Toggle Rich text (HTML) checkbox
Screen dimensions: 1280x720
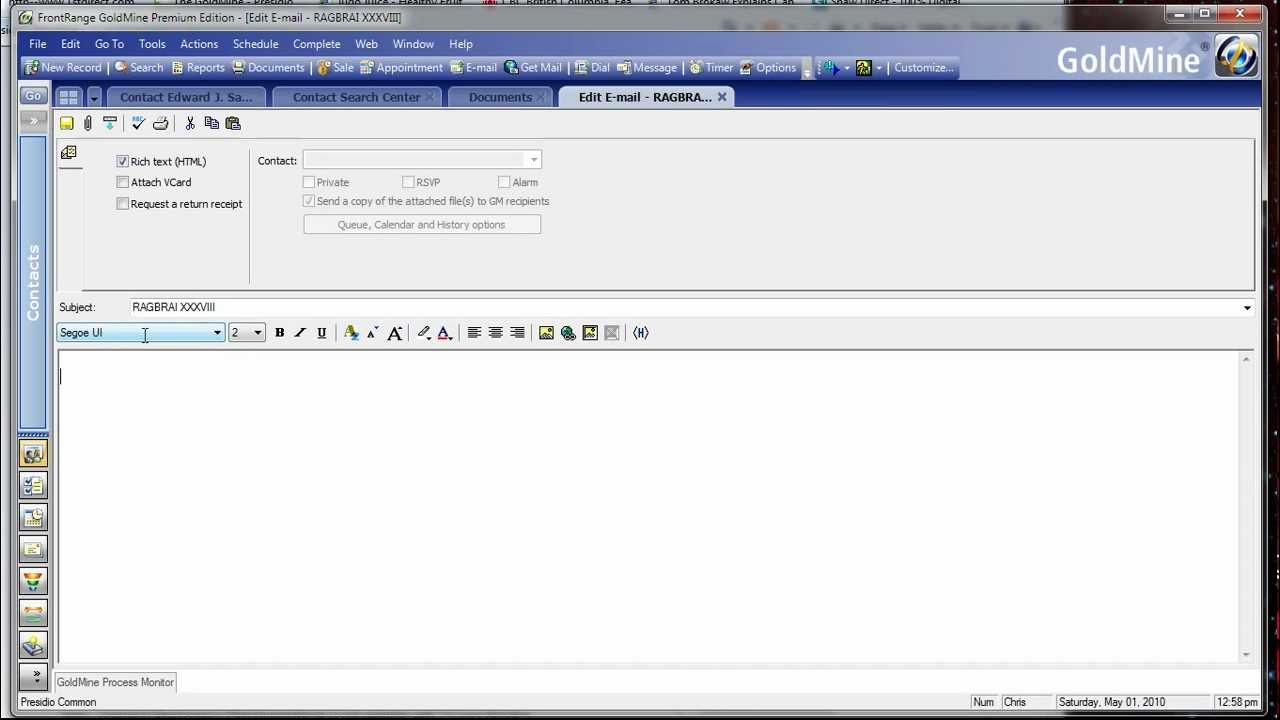122,161
